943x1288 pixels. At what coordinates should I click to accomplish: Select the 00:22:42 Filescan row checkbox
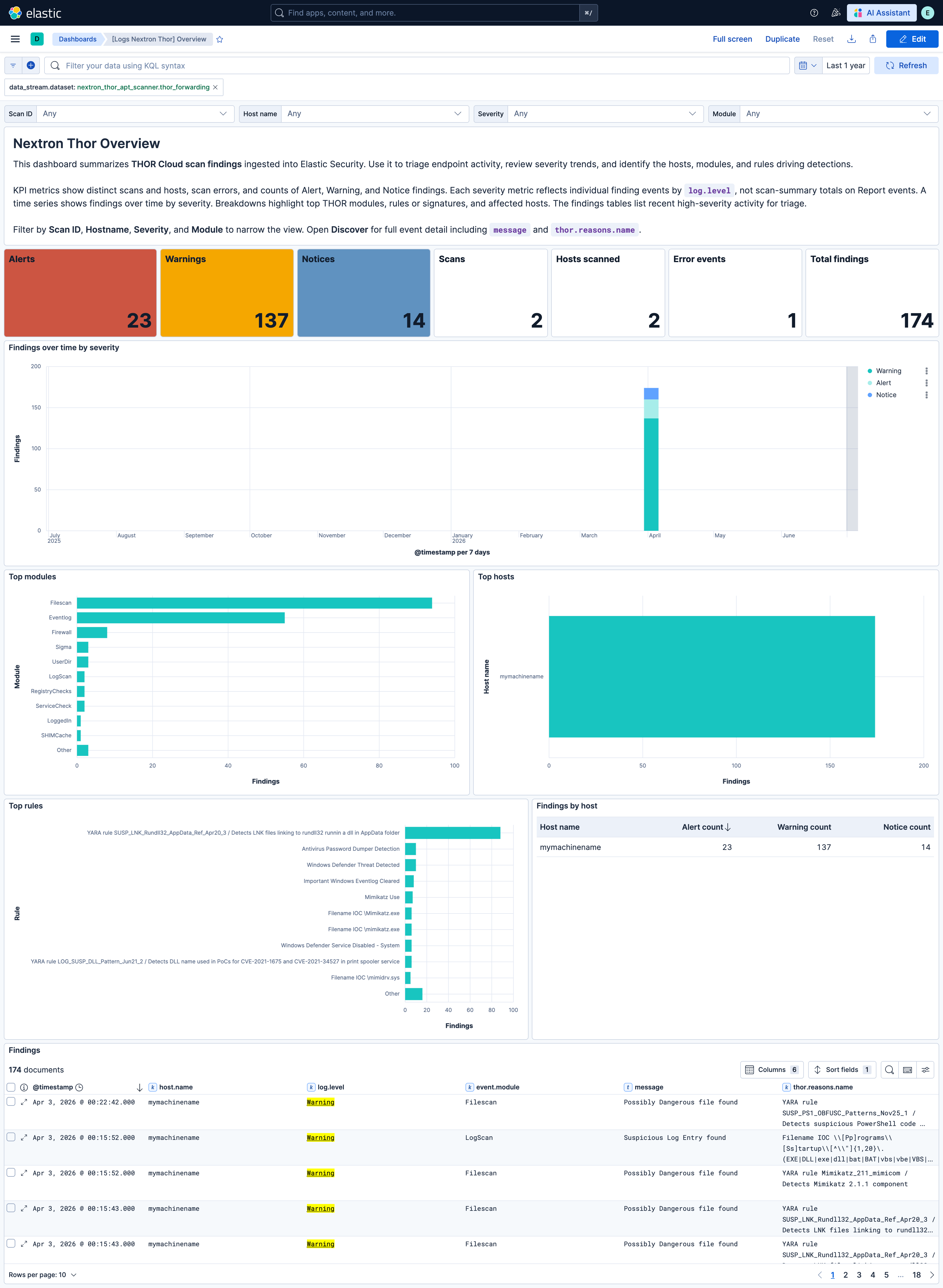click(11, 1101)
